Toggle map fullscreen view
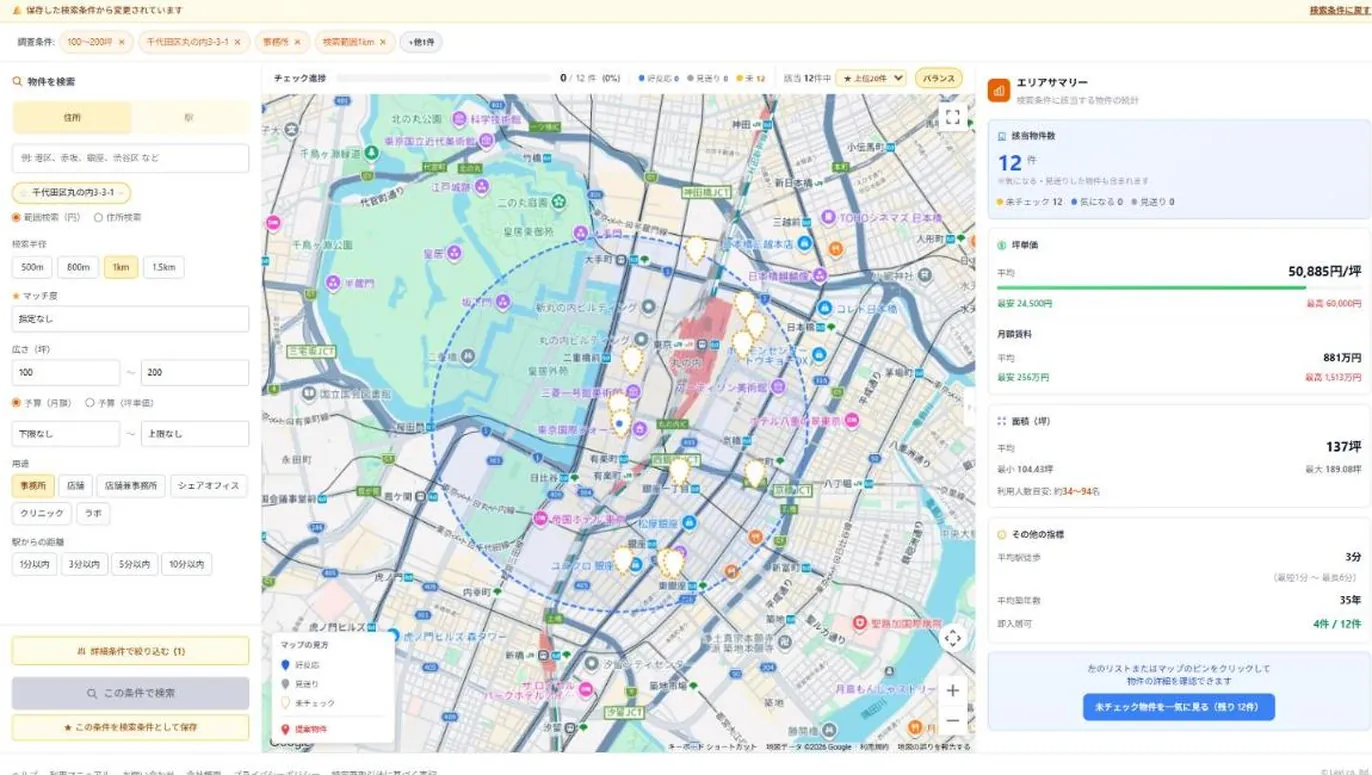 [x=952, y=117]
